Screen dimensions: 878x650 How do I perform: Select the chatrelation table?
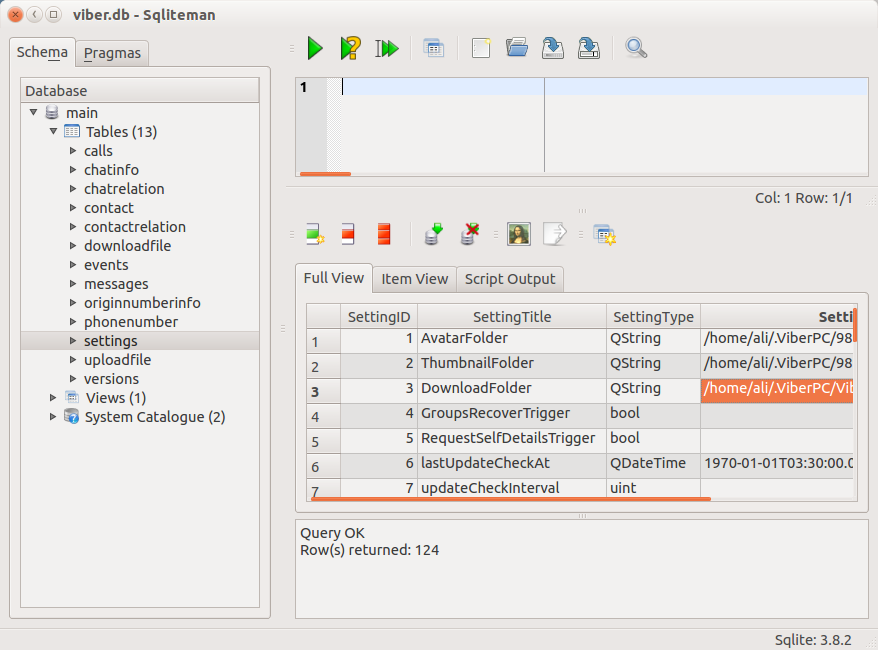pos(124,189)
